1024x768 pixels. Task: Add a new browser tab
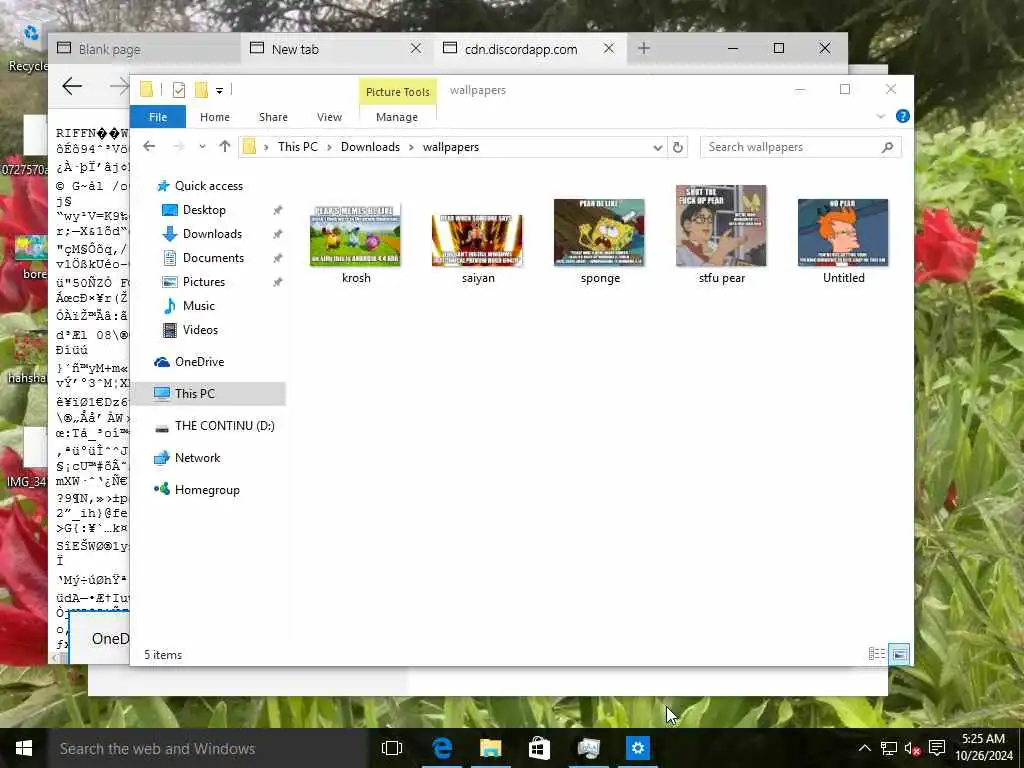click(x=644, y=48)
